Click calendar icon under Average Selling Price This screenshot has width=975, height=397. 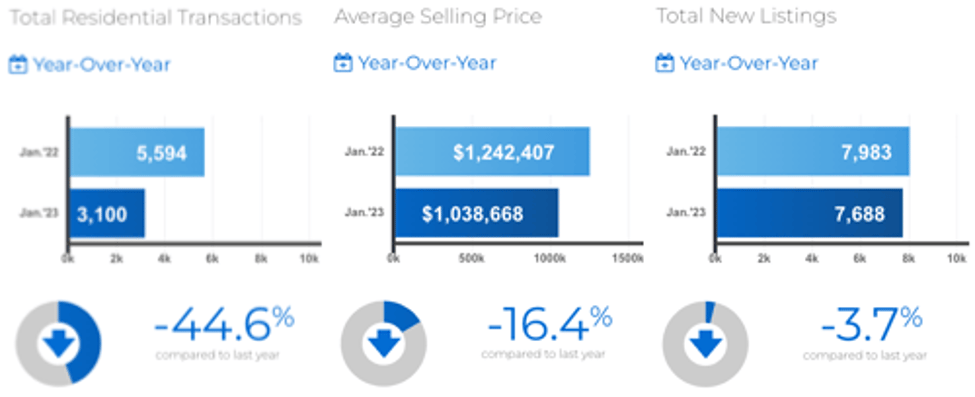[x=343, y=63]
